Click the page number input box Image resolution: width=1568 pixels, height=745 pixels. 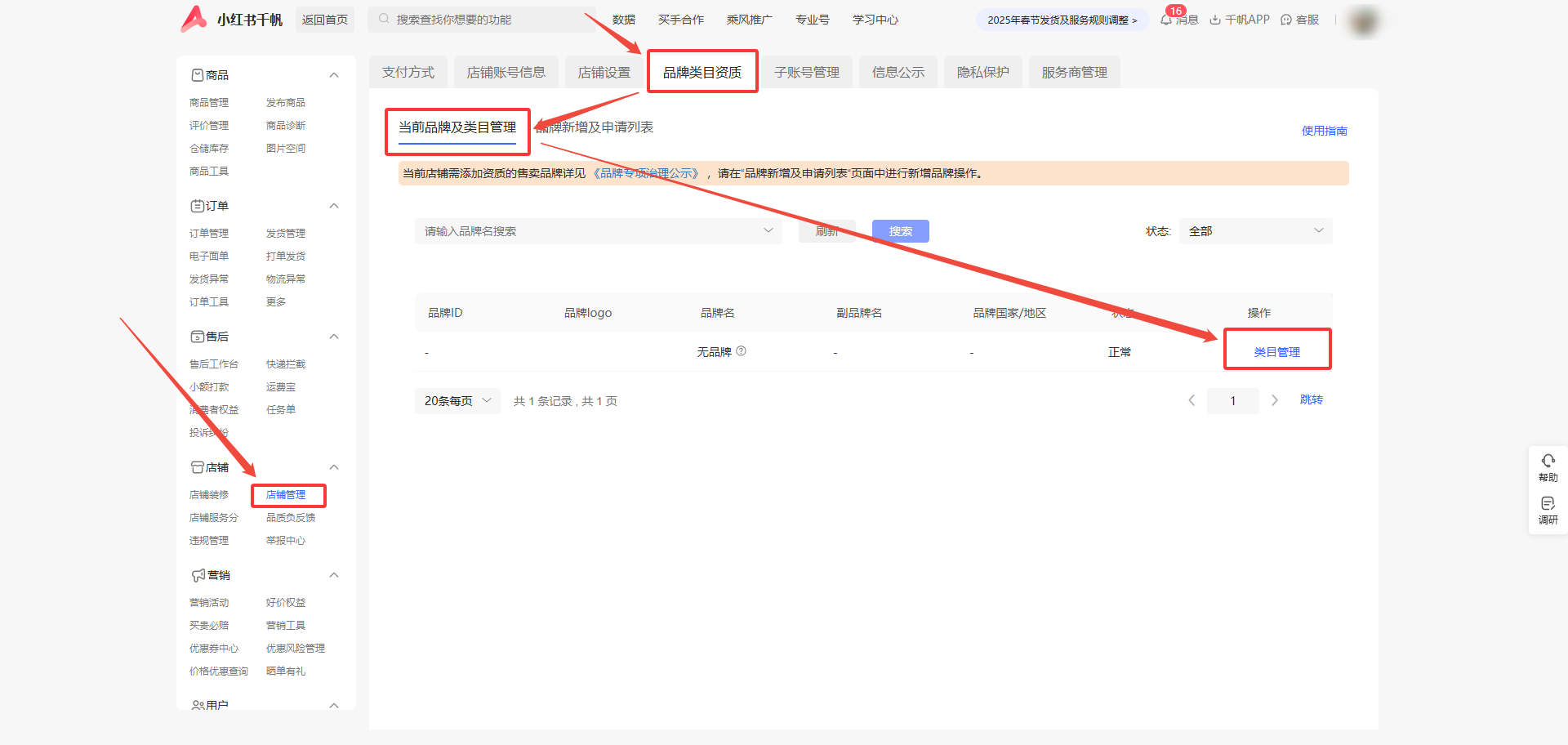point(1233,401)
